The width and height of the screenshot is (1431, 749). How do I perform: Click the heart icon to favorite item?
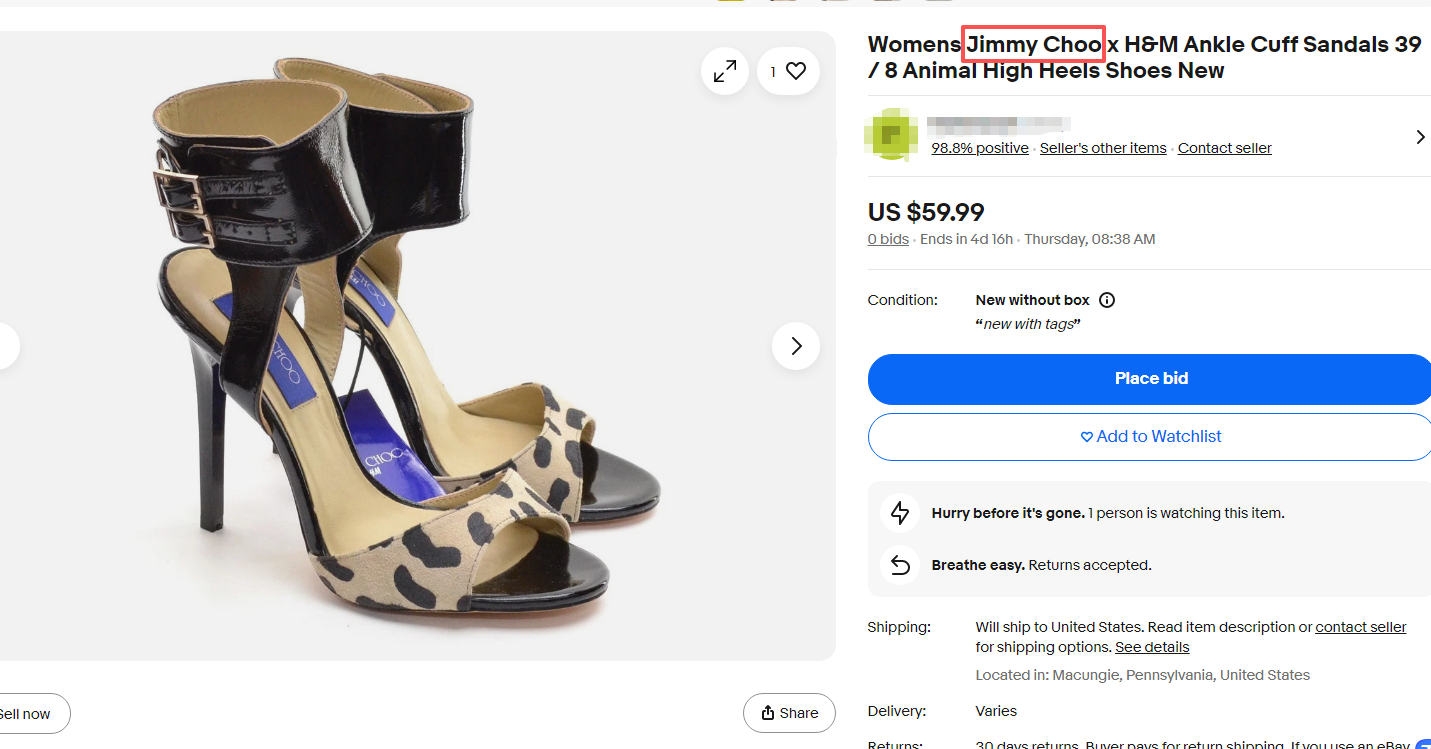(796, 71)
